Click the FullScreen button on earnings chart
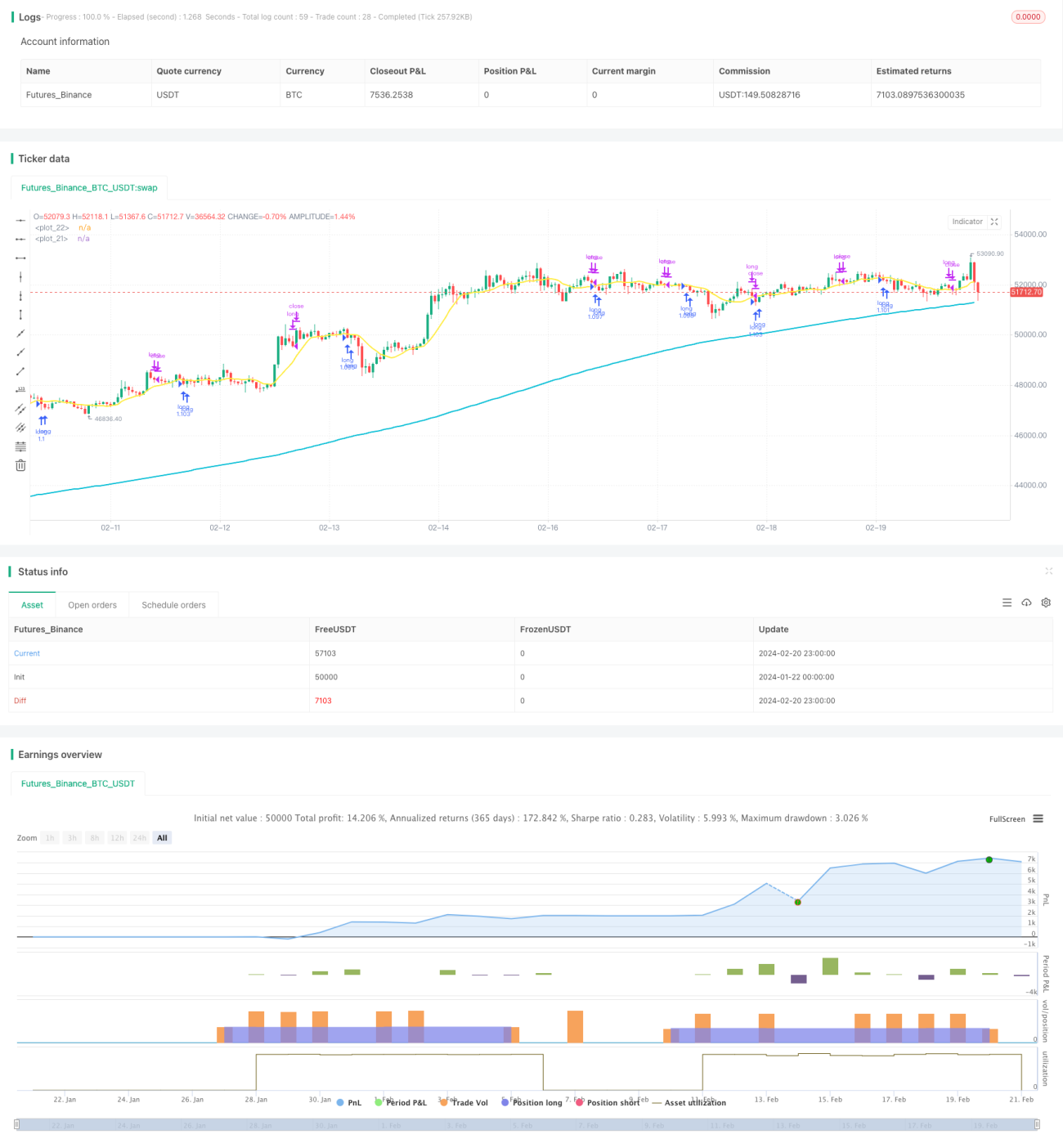 pos(1007,818)
